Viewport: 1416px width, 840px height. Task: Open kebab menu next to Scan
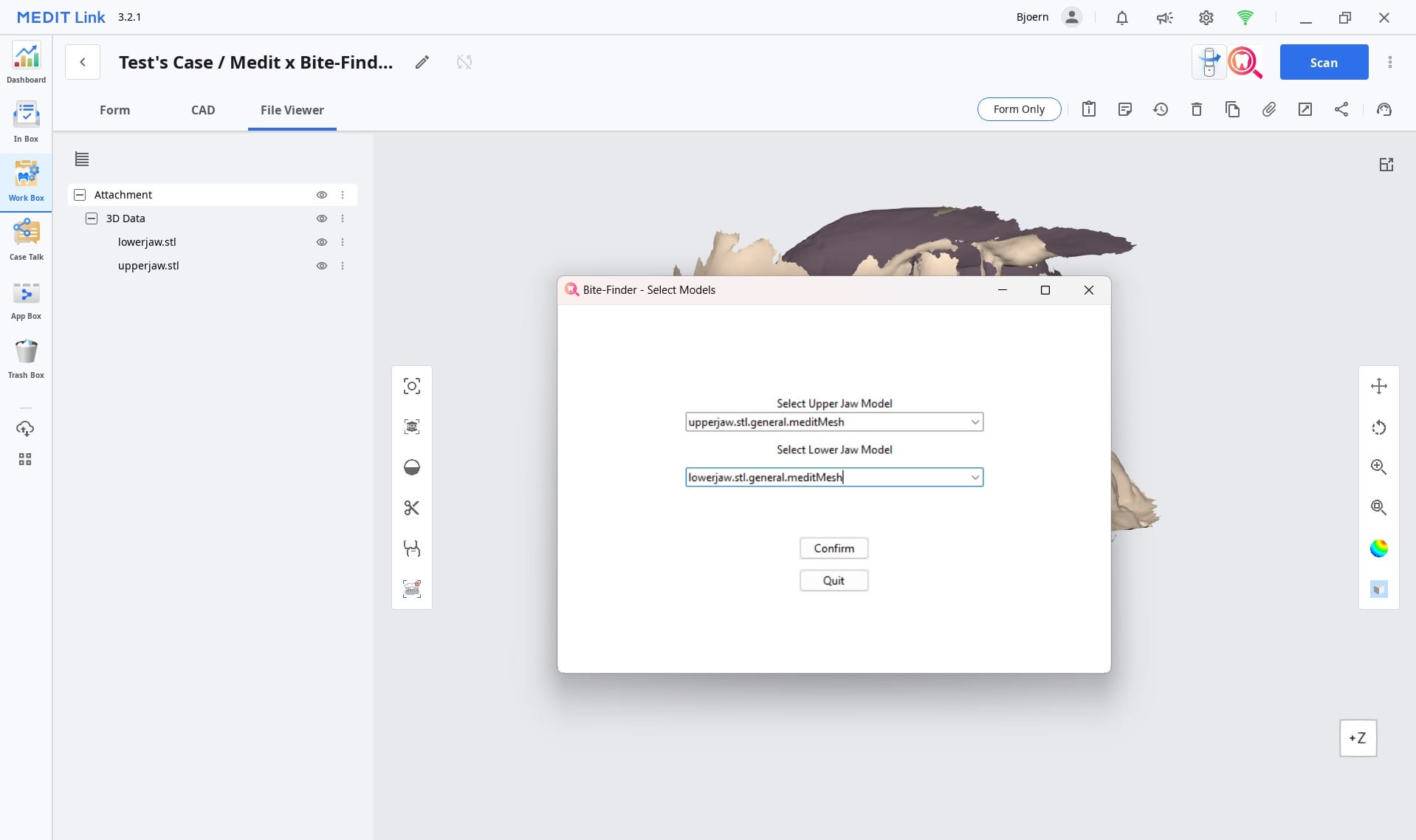[1390, 62]
